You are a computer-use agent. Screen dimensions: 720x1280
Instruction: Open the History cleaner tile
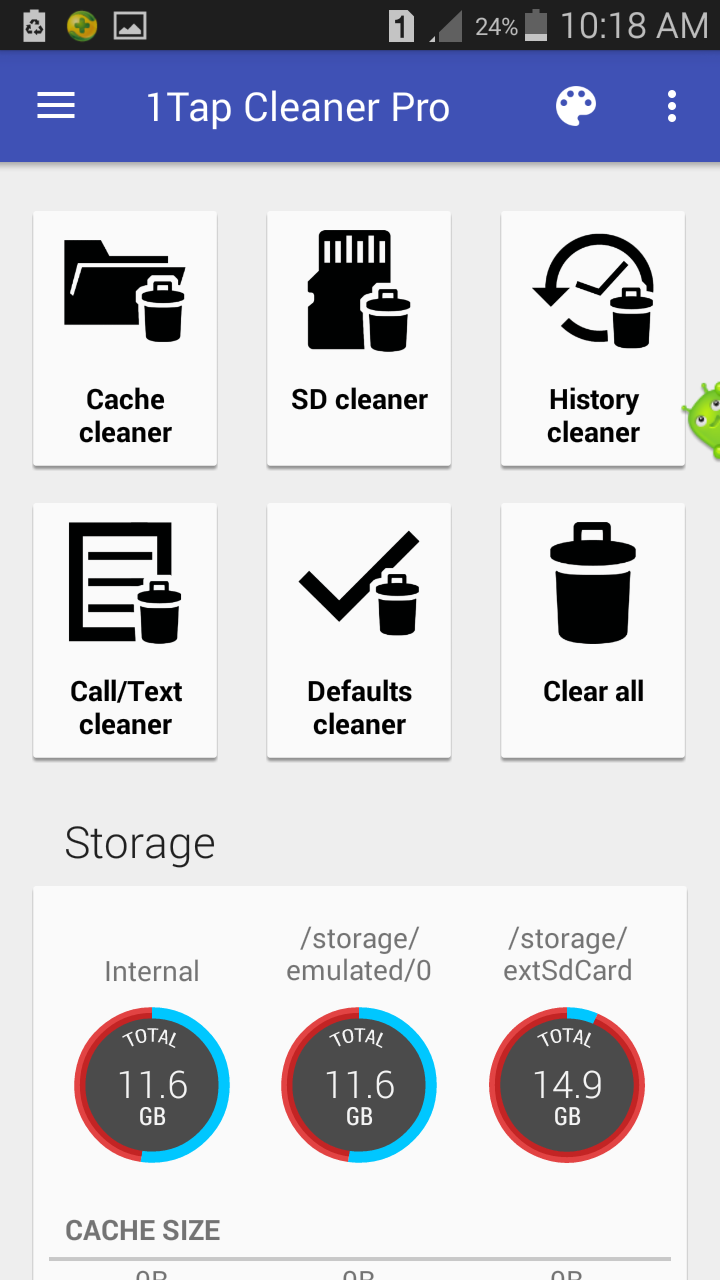click(593, 338)
